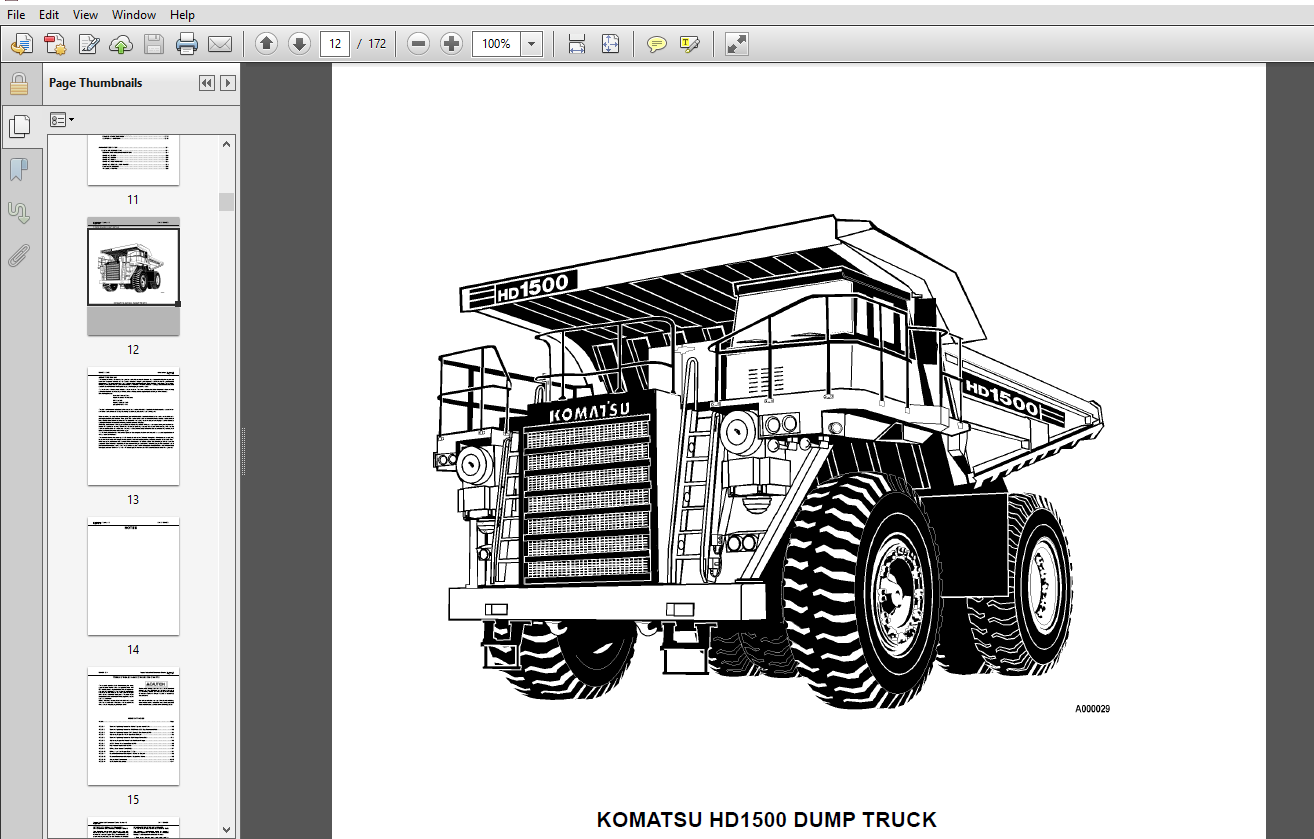The width and height of the screenshot is (1314, 839).
Task: Click the Create PDF toolbar icon
Action: (x=55, y=44)
